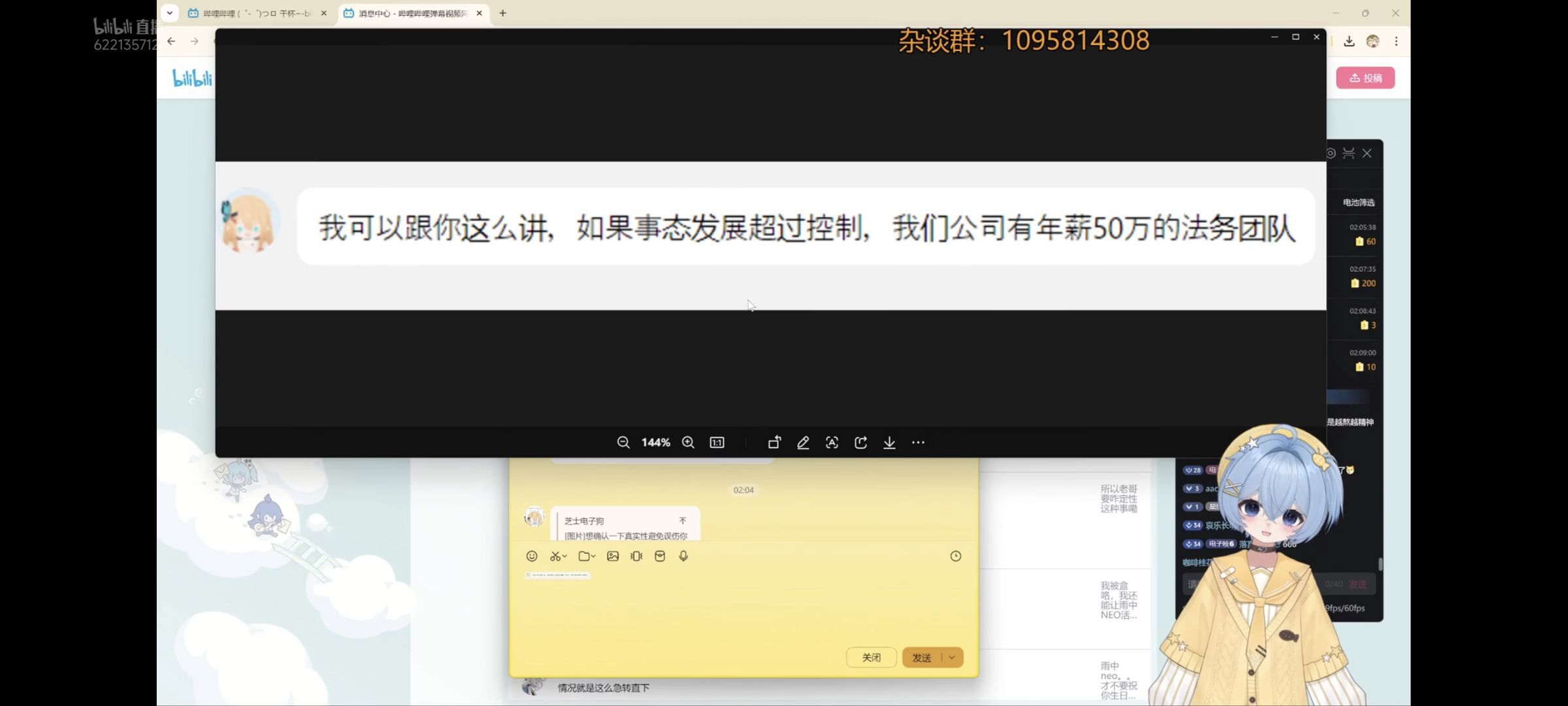Screen dimensions: 1568x706
Task: Zoom in the image viewer
Action: [x=688, y=443]
